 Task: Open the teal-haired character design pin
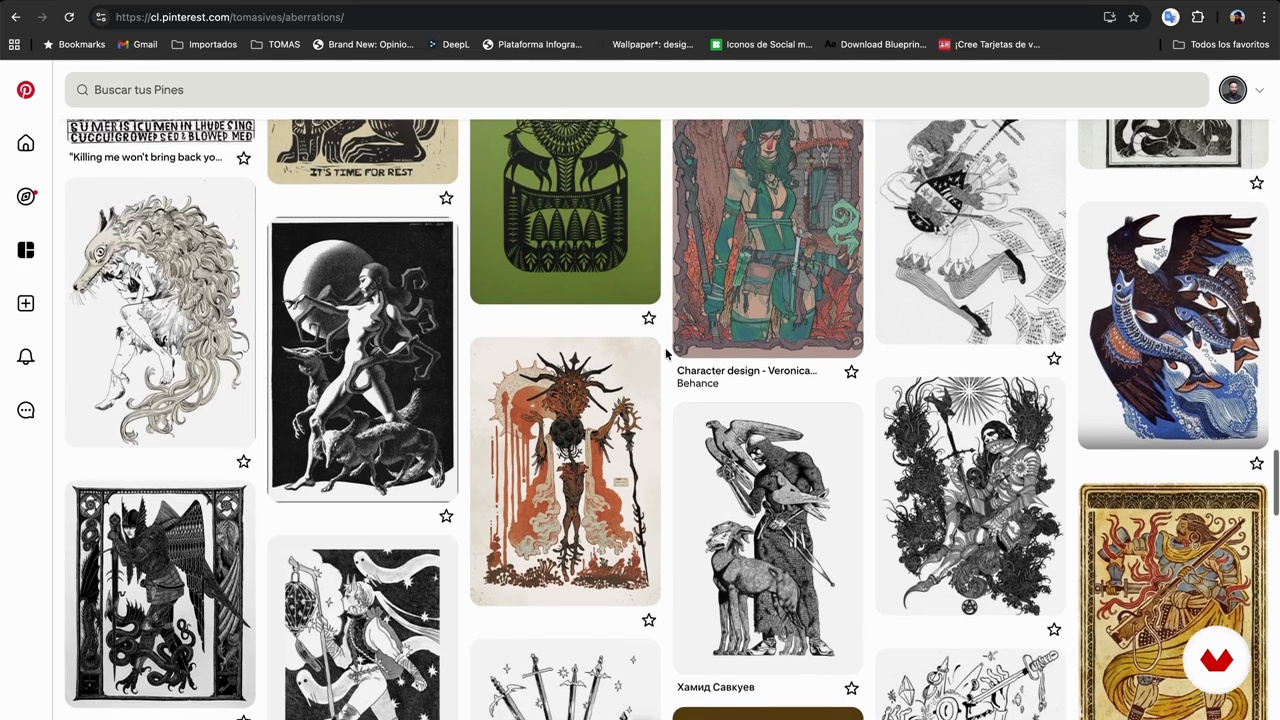768,237
